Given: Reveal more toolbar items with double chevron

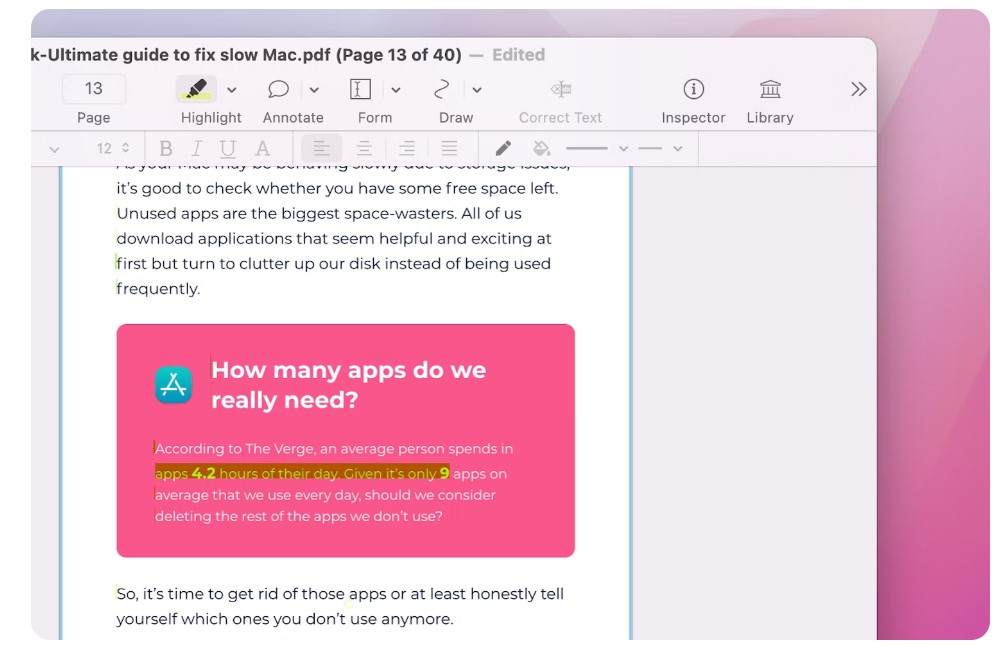Looking at the screenshot, I should point(859,89).
